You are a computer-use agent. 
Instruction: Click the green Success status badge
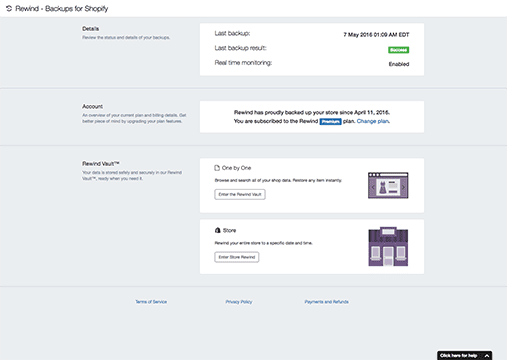[398, 50]
